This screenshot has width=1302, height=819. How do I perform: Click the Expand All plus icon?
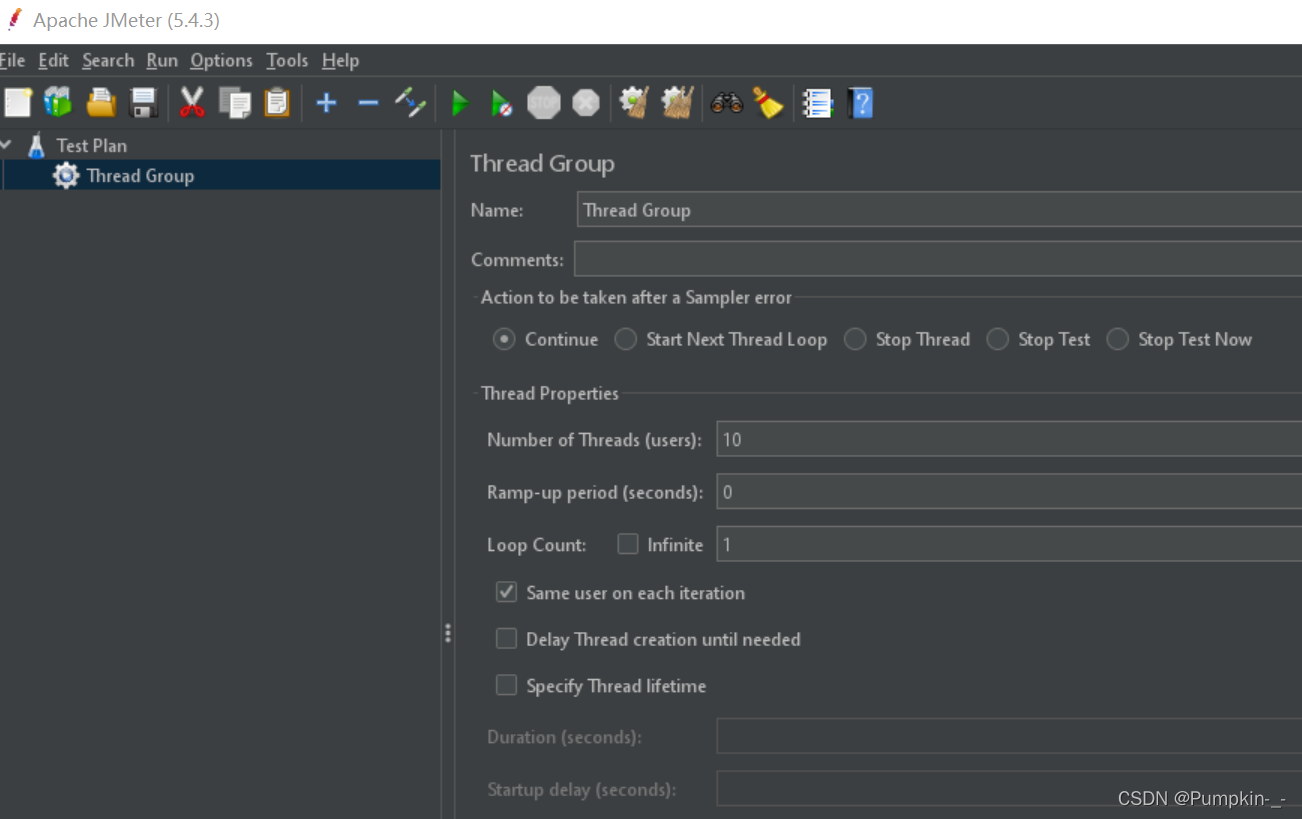coord(326,102)
